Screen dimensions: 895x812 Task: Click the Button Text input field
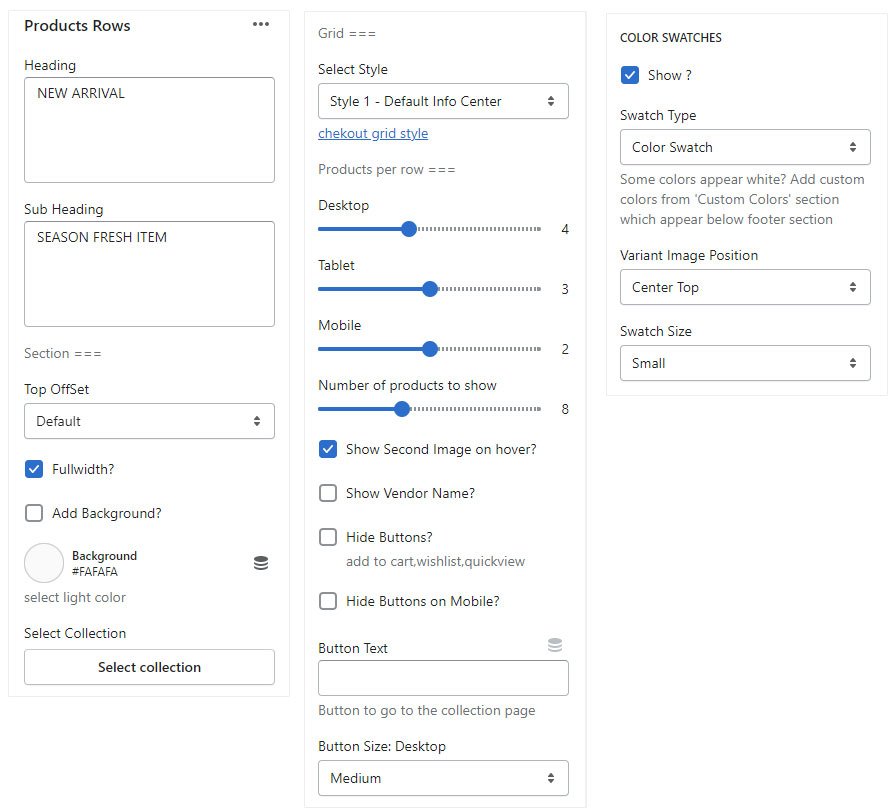point(443,678)
